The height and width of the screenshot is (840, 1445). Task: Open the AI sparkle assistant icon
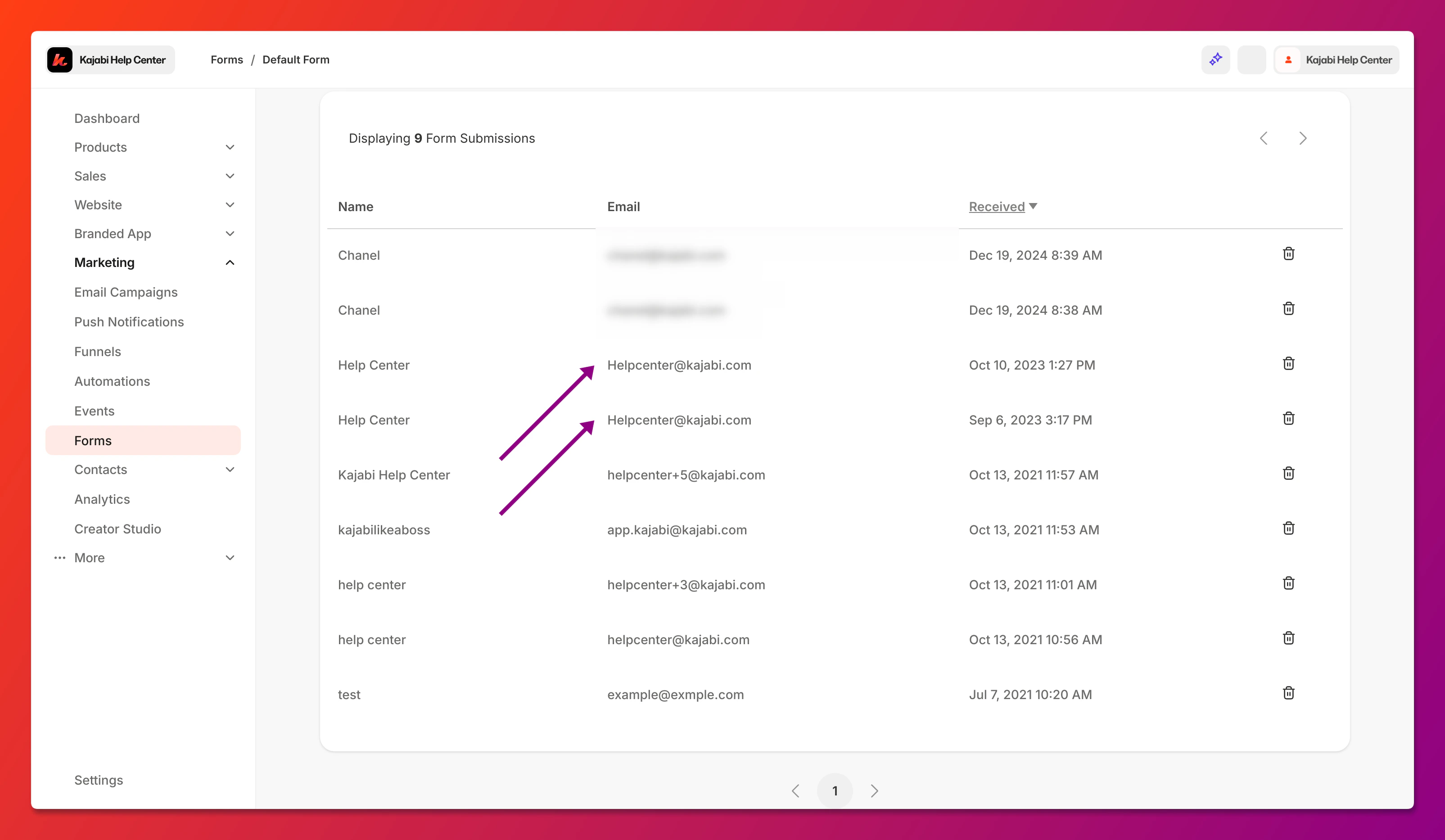coord(1215,59)
